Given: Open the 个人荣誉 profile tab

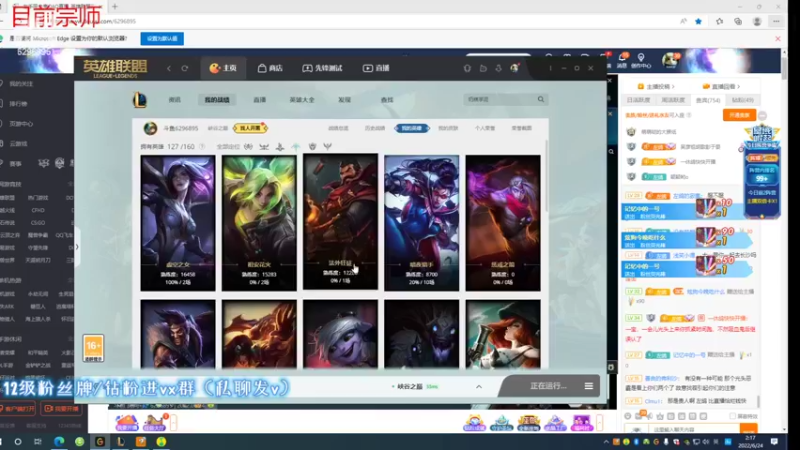Looking at the screenshot, I should [x=485, y=128].
